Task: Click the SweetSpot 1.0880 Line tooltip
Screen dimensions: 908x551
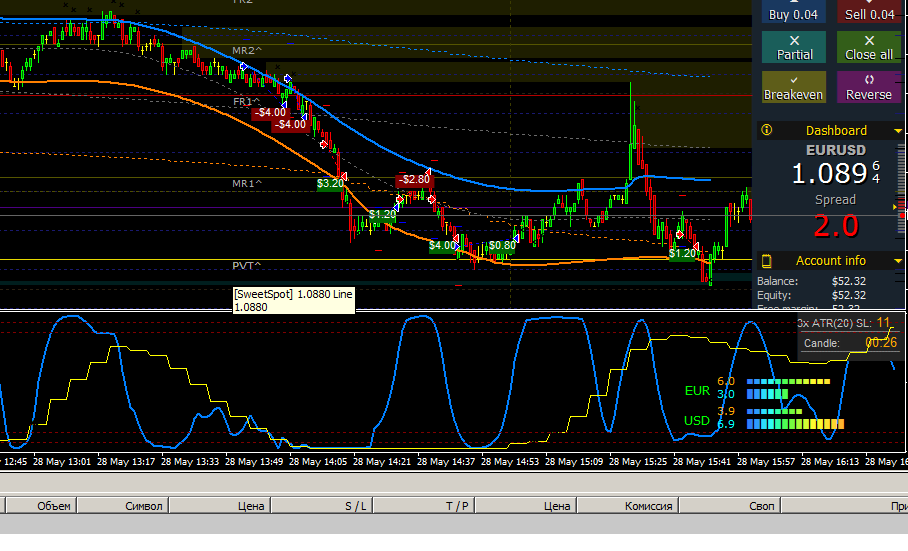Action: [x=294, y=300]
